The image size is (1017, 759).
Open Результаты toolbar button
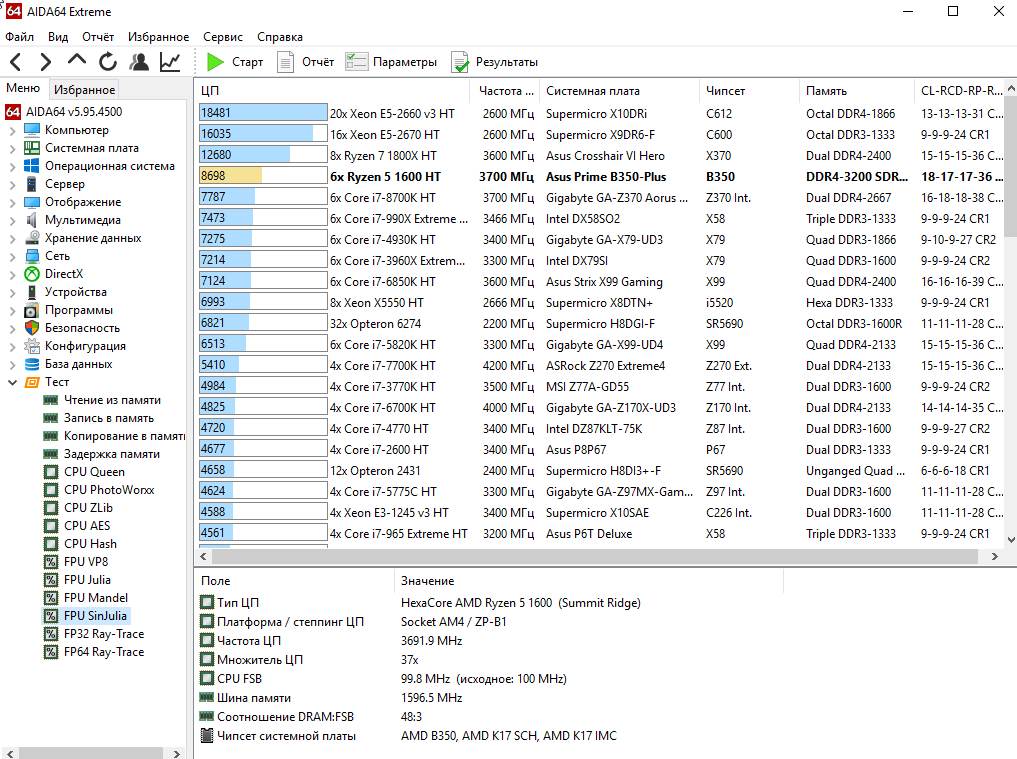click(x=495, y=62)
